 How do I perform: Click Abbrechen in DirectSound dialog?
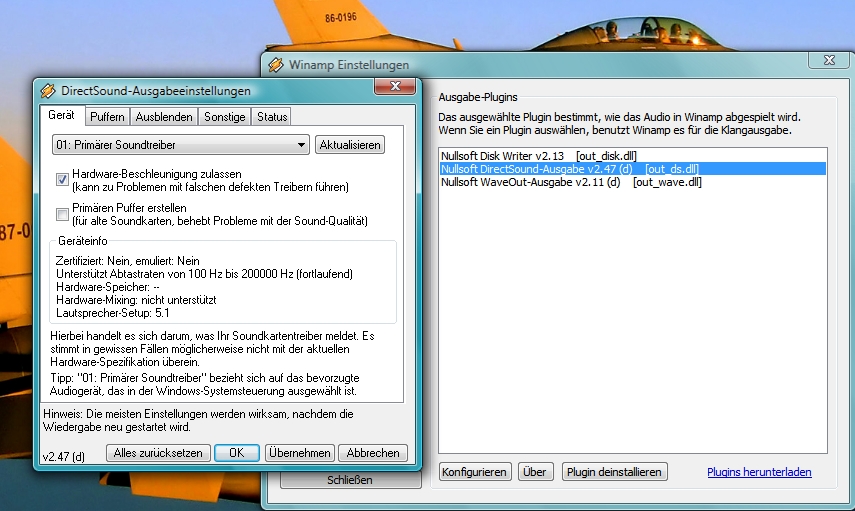[373, 453]
